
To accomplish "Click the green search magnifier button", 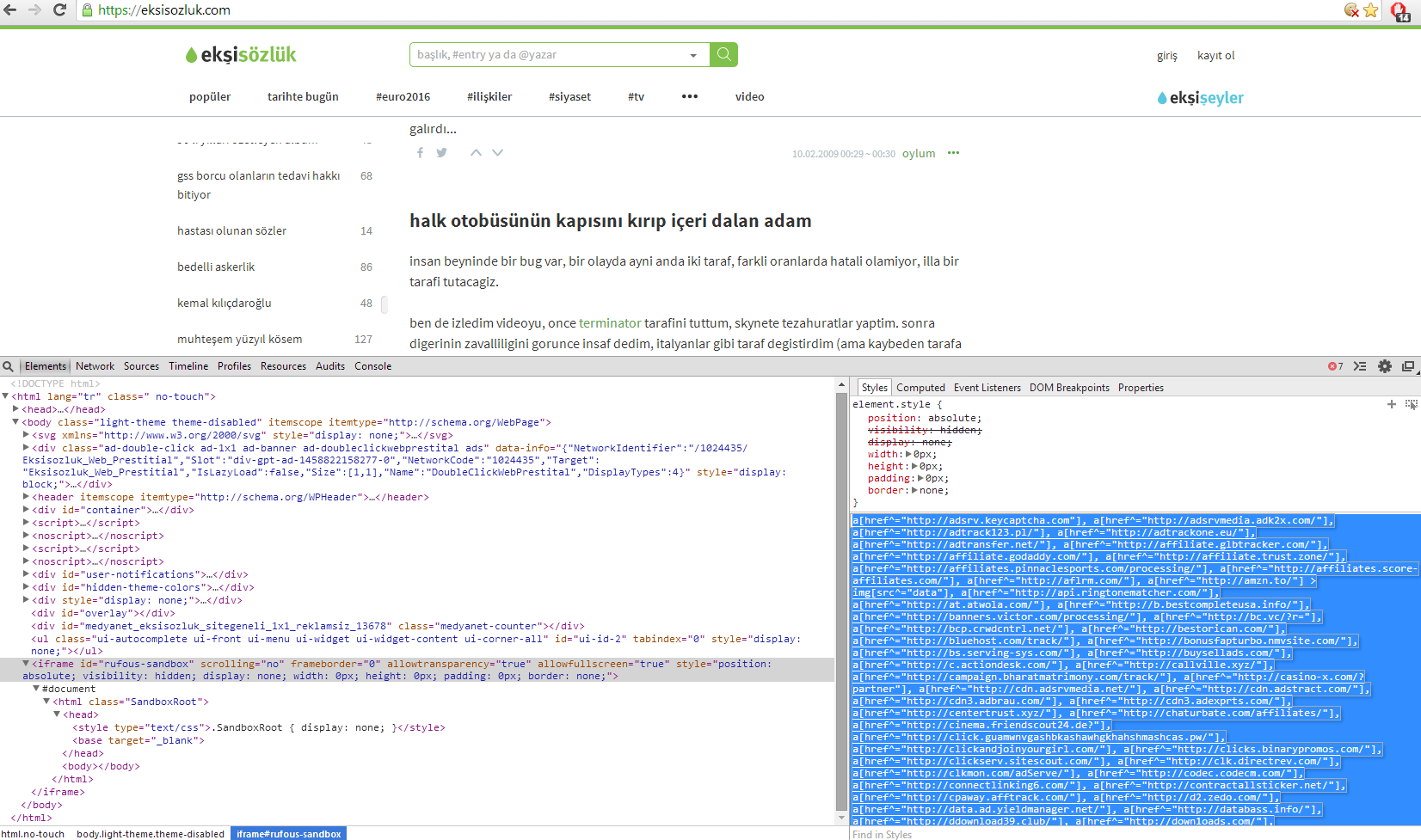I will pos(723,54).
